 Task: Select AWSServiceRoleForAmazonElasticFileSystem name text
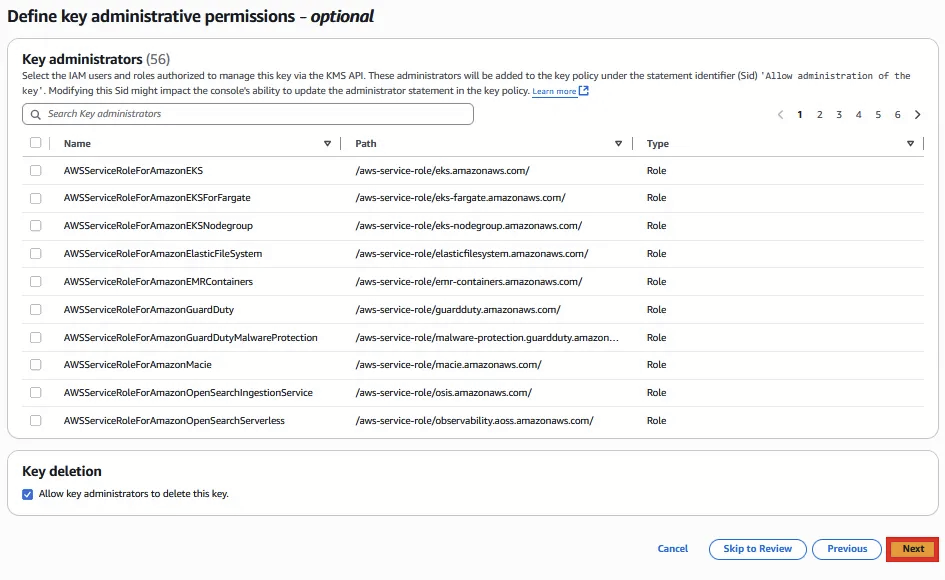click(x=163, y=254)
